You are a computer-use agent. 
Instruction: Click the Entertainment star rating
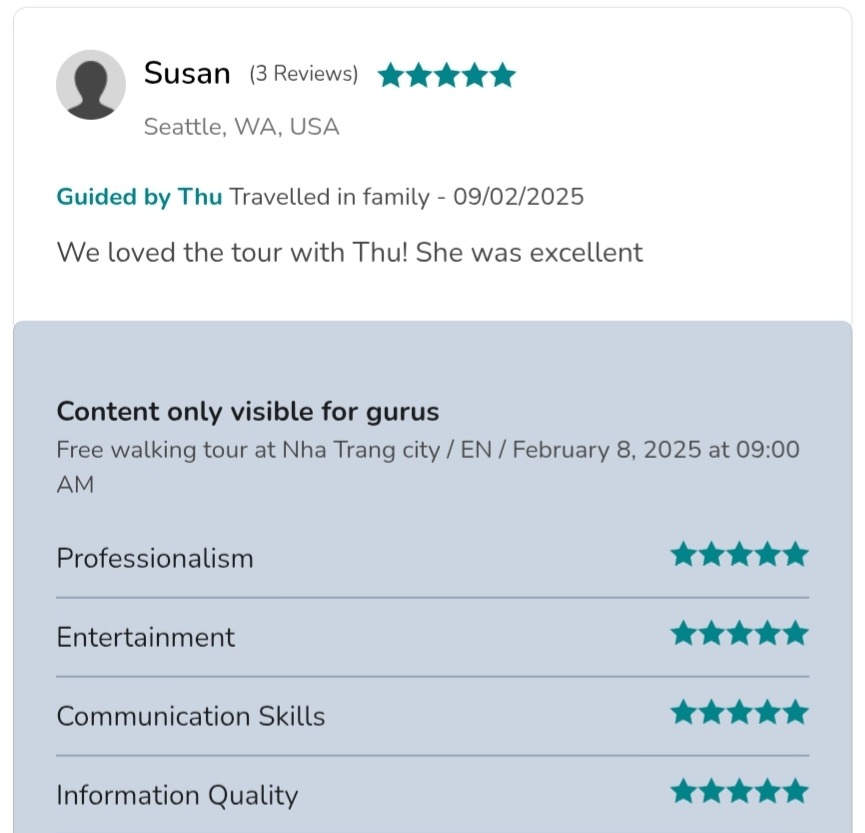tap(739, 633)
